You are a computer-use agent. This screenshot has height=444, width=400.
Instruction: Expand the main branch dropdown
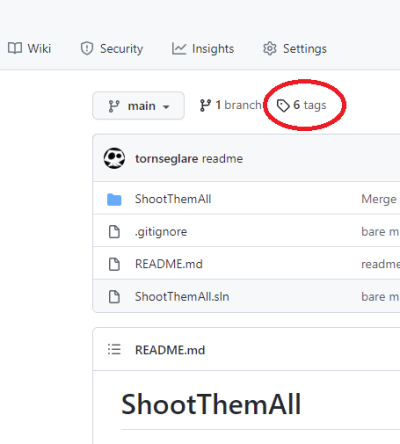[138, 106]
